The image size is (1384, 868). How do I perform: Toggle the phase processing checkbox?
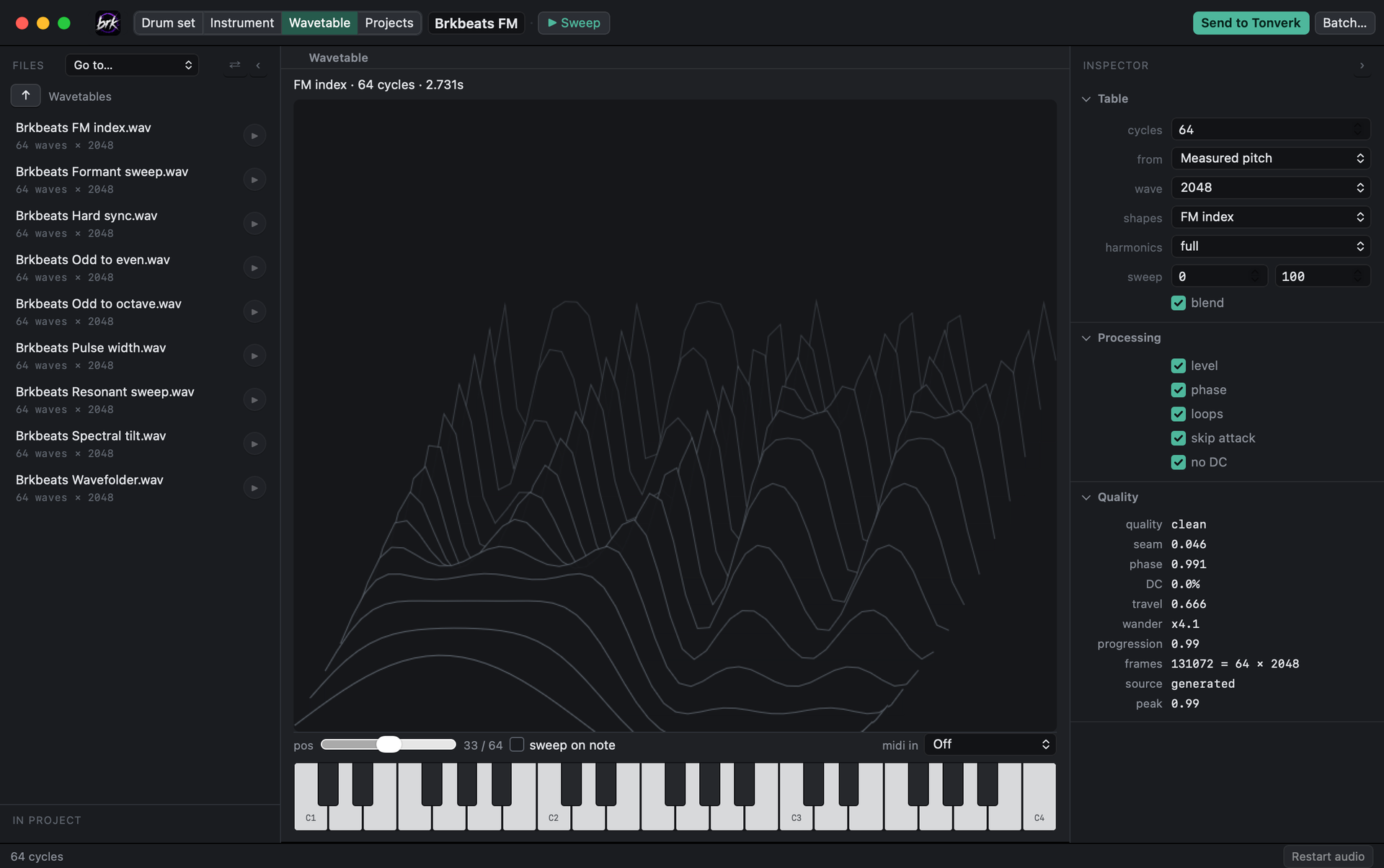tap(1179, 390)
